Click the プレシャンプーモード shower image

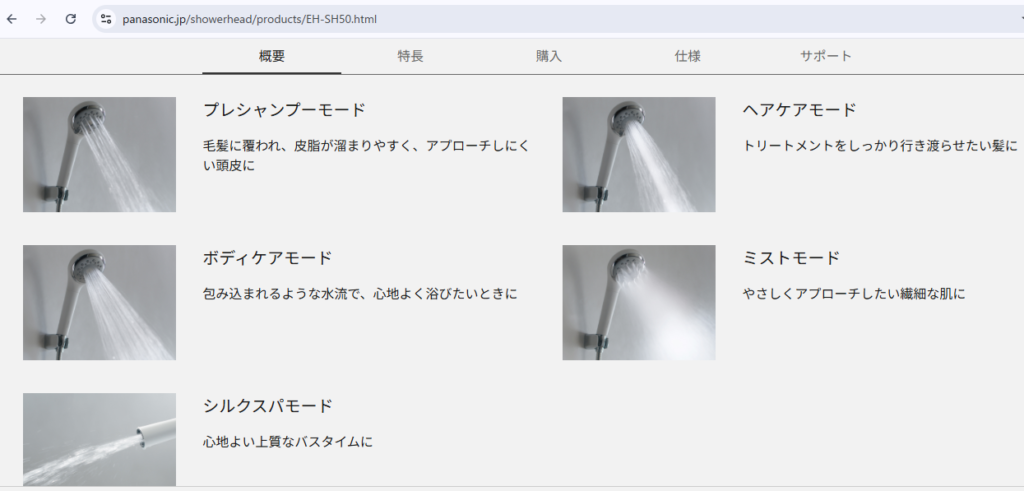[x=99, y=154]
